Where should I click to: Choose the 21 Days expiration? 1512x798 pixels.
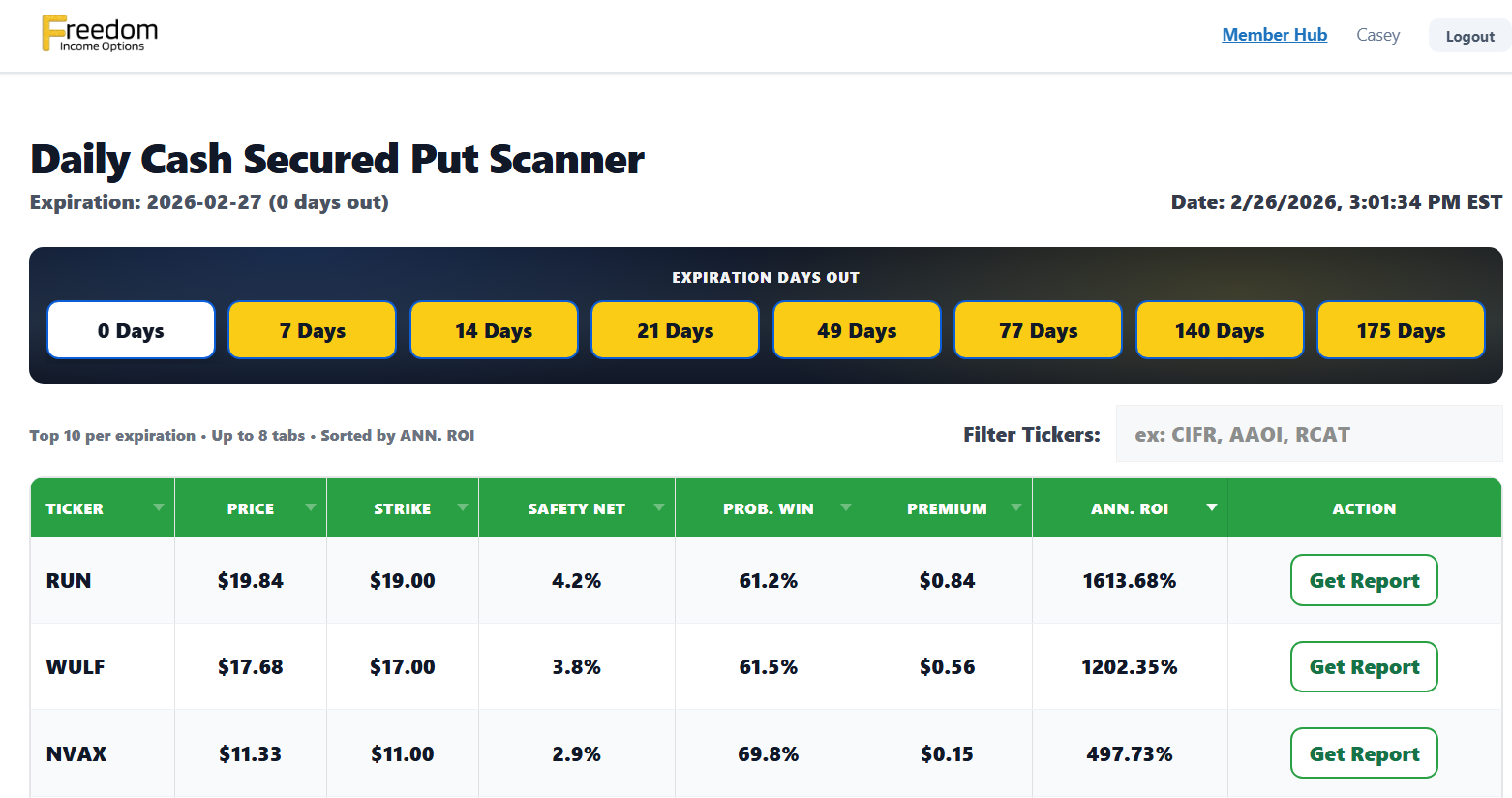(x=675, y=329)
